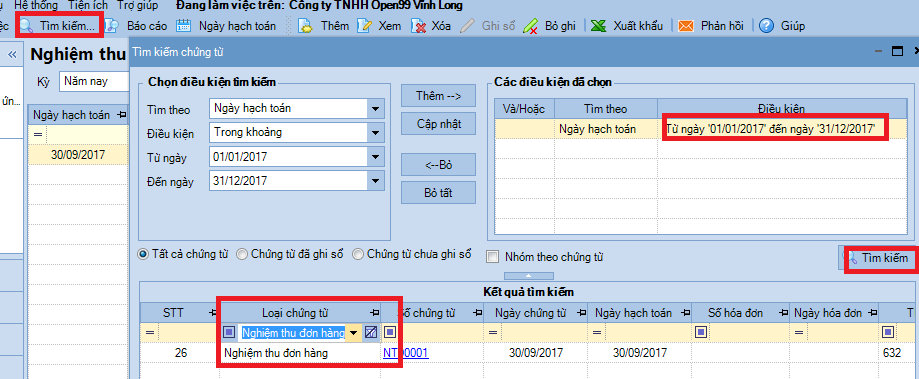This screenshot has height=379, width=919.
Task: View the record using Xem
Action: [379, 26]
